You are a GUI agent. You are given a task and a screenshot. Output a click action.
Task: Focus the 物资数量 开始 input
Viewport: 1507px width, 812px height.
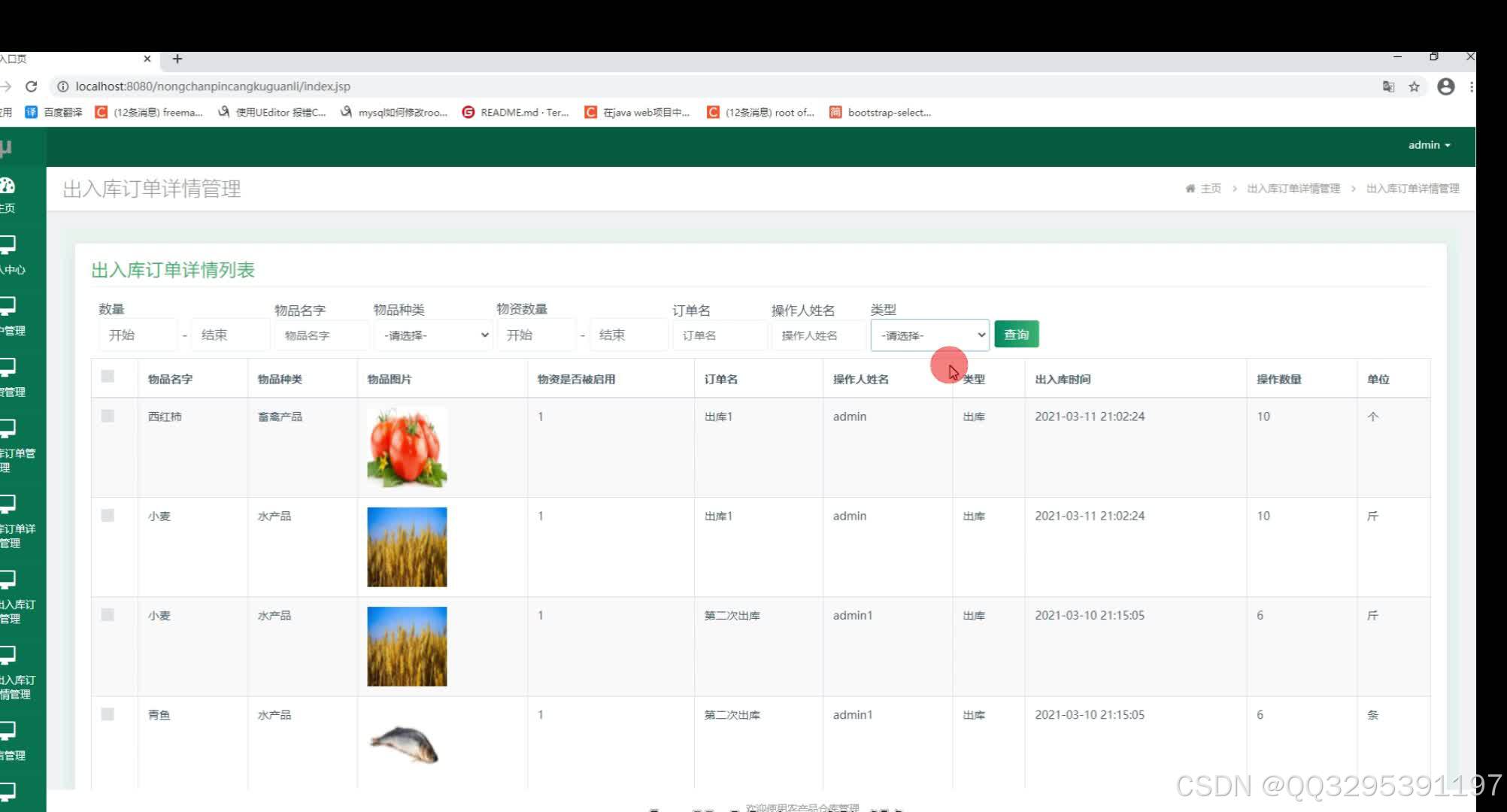pos(535,335)
